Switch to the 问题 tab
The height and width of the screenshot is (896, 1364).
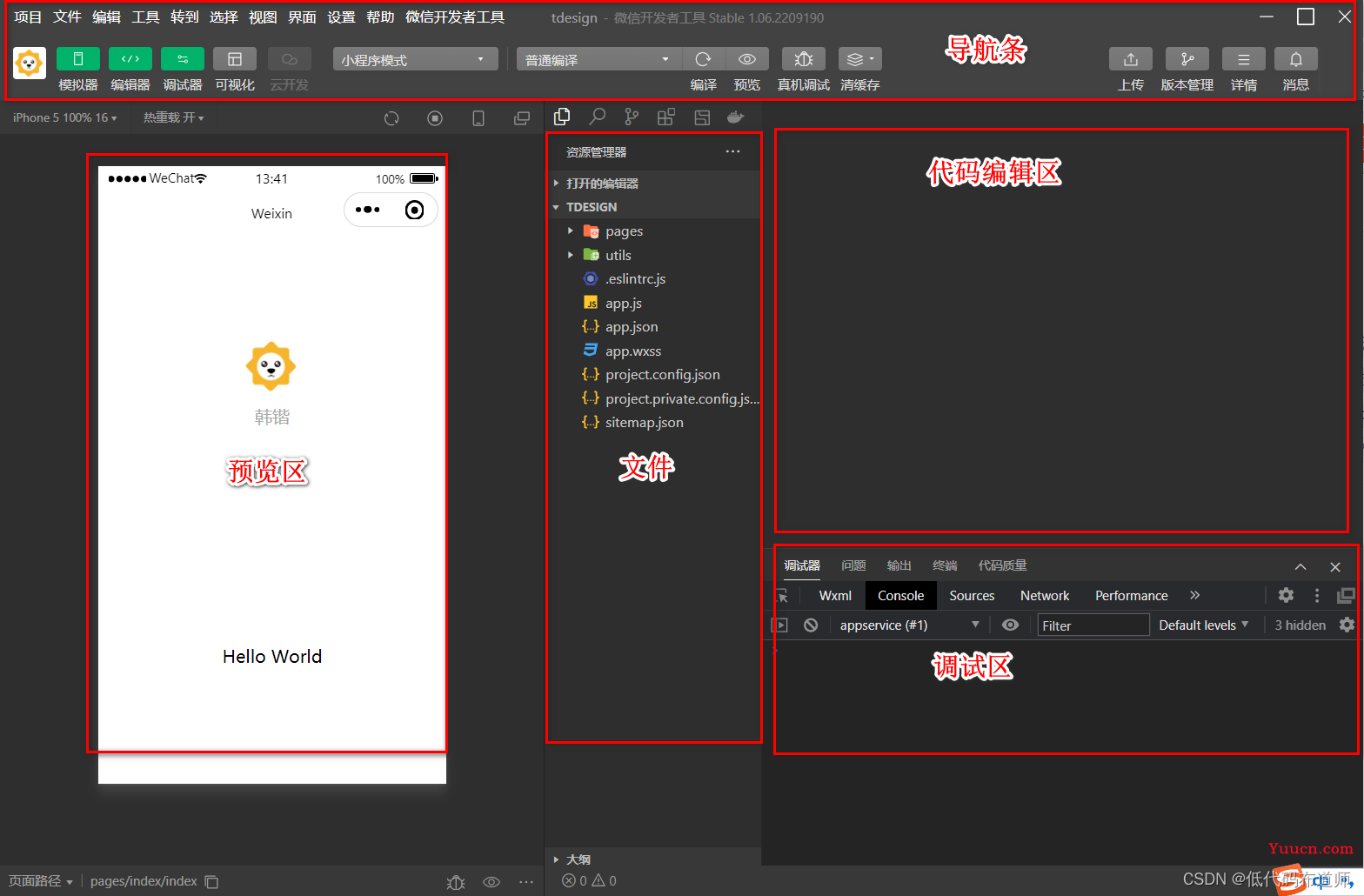coord(853,565)
